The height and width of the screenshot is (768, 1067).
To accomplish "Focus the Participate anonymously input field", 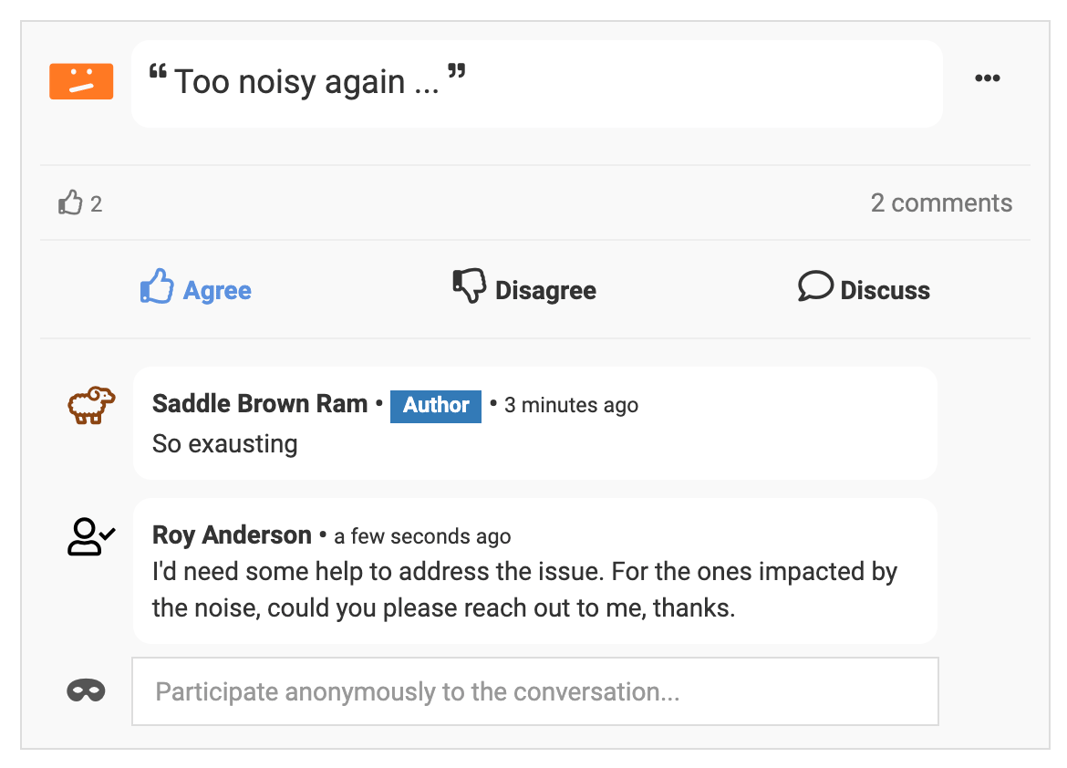I will click(535, 691).
